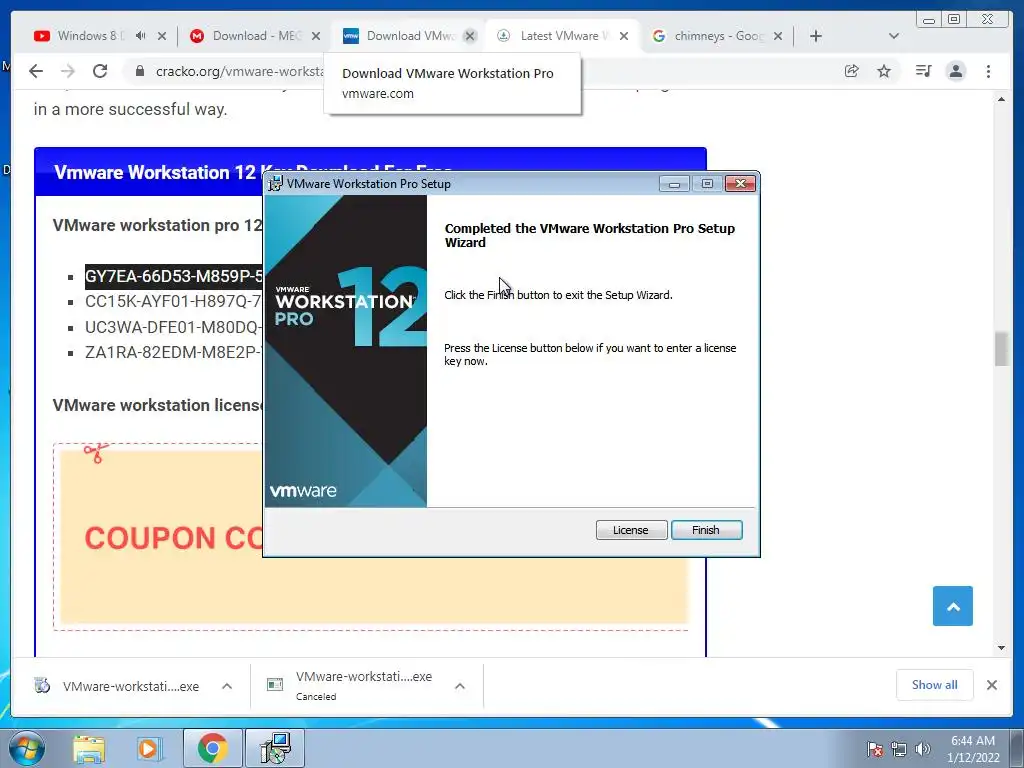1024x768 pixels.
Task: Switch to the Download - MEGA tab
Action: pos(257,36)
